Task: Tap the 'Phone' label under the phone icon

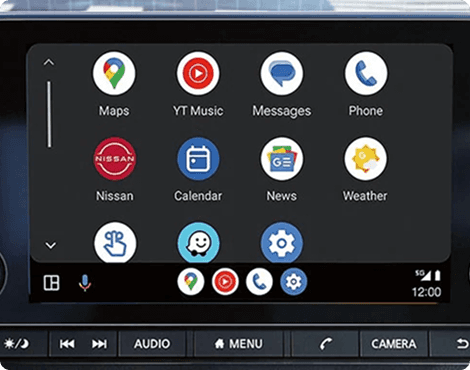Action: pyautogui.click(x=366, y=111)
